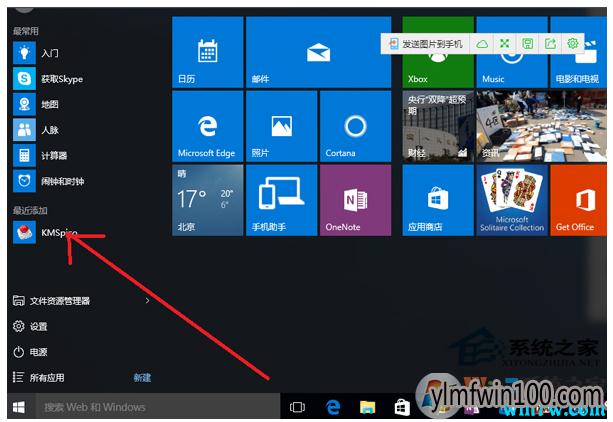The width and height of the screenshot is (613, 422).
Task: Click the cloud icon in floating toolbar
Action: pos(482,44)
